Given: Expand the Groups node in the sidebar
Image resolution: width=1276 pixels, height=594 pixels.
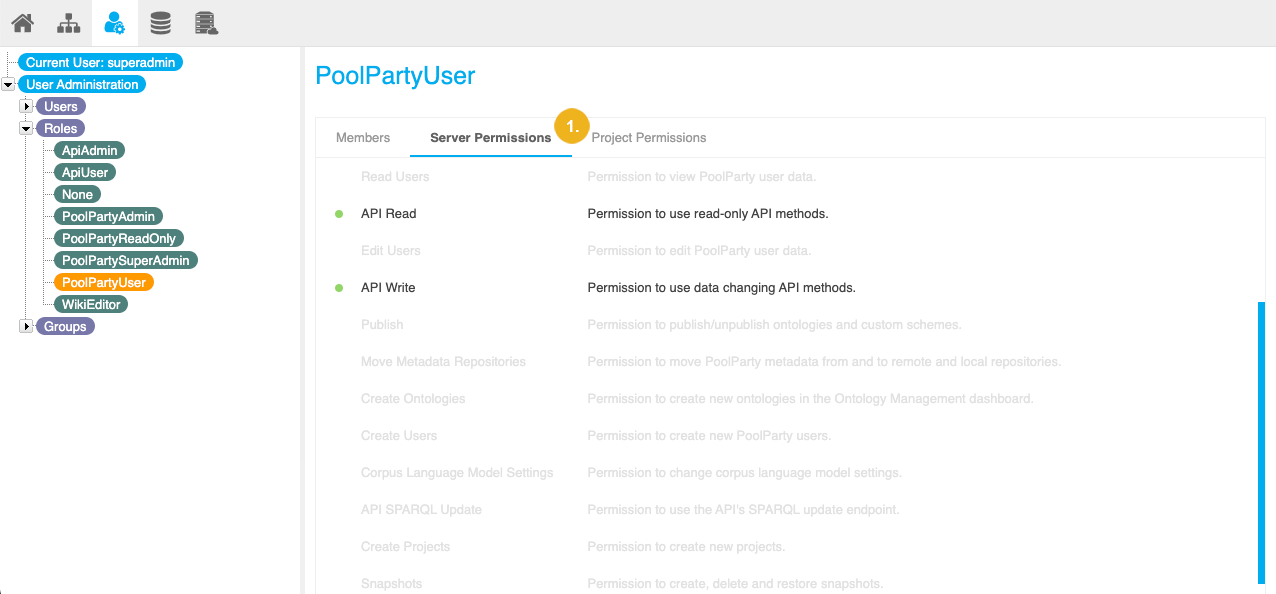Looking at the screenshot, I should click(x=24, y=326).
